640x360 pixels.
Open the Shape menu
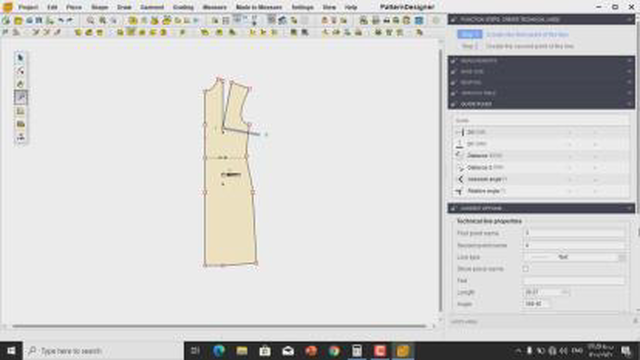(100, 7)
